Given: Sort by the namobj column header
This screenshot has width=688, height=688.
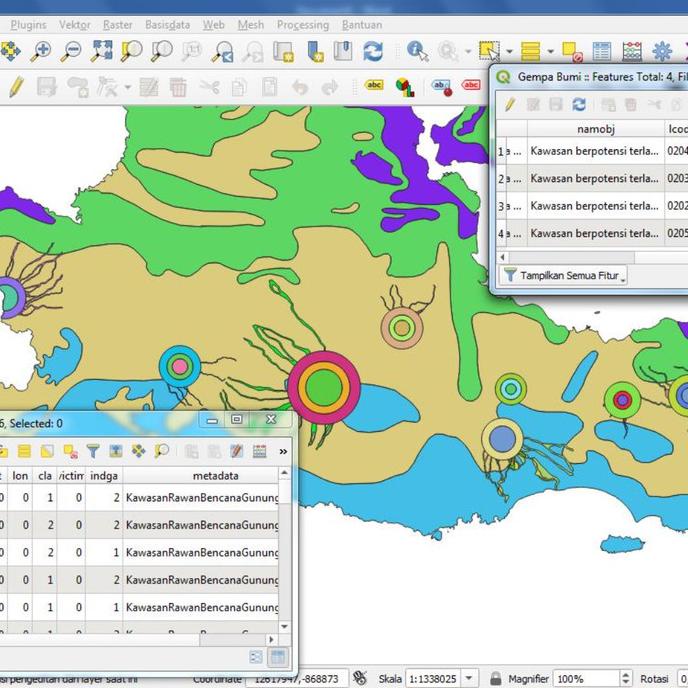Looking at the screenshot, I should click(x=595, y=129).
